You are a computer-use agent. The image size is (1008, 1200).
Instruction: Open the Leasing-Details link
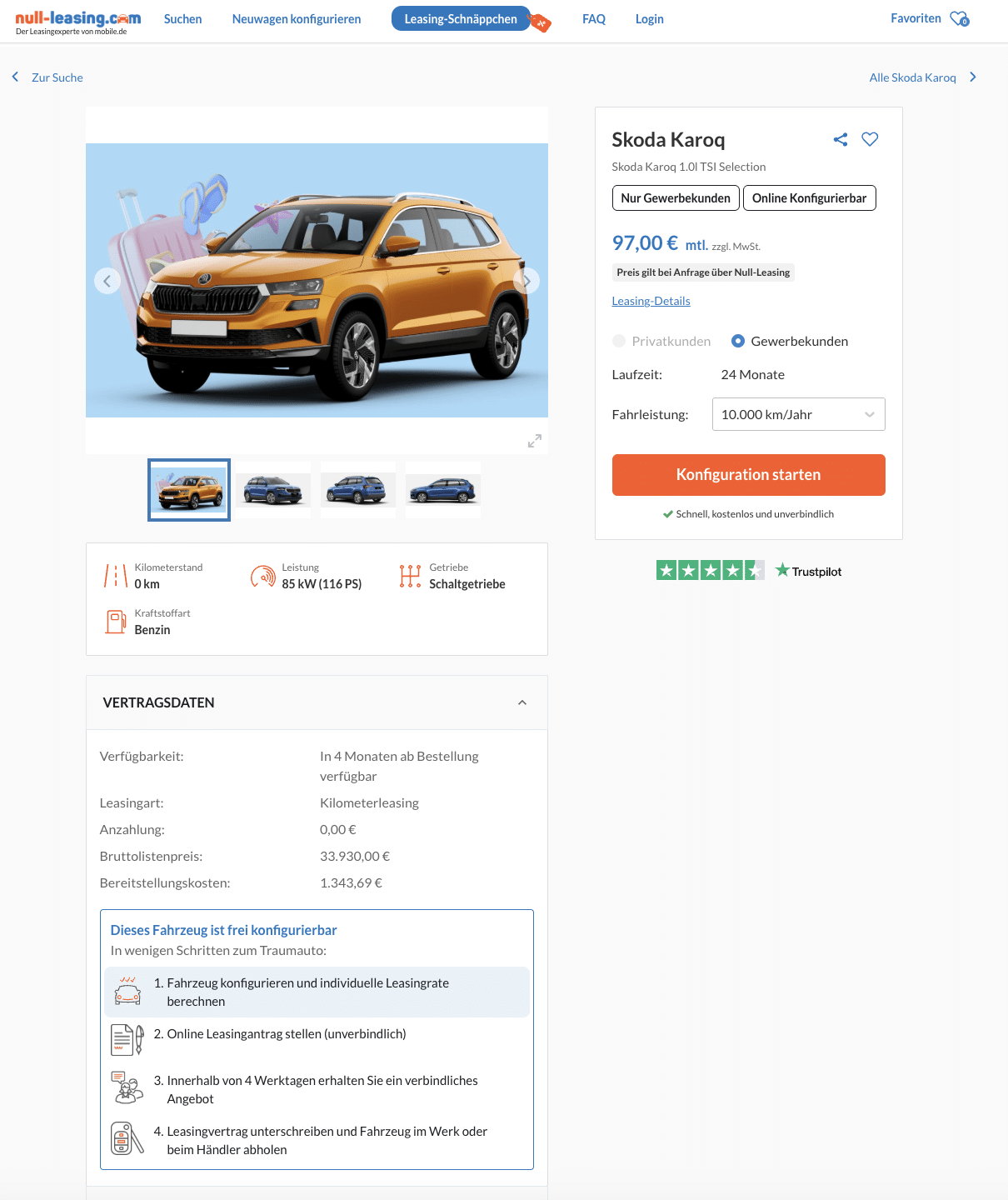(651, 301)
